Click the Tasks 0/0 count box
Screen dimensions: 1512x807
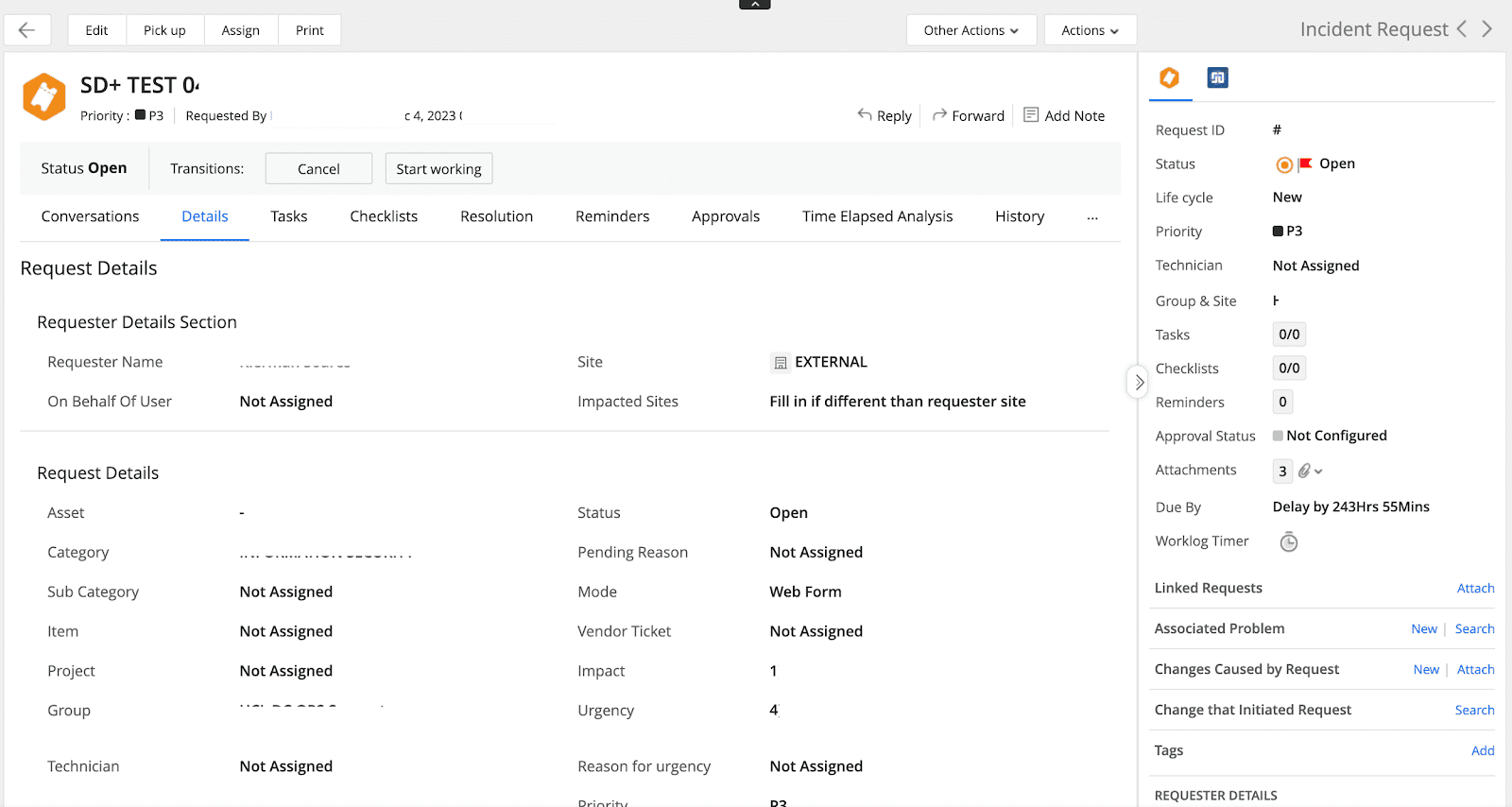(1288, 335)
